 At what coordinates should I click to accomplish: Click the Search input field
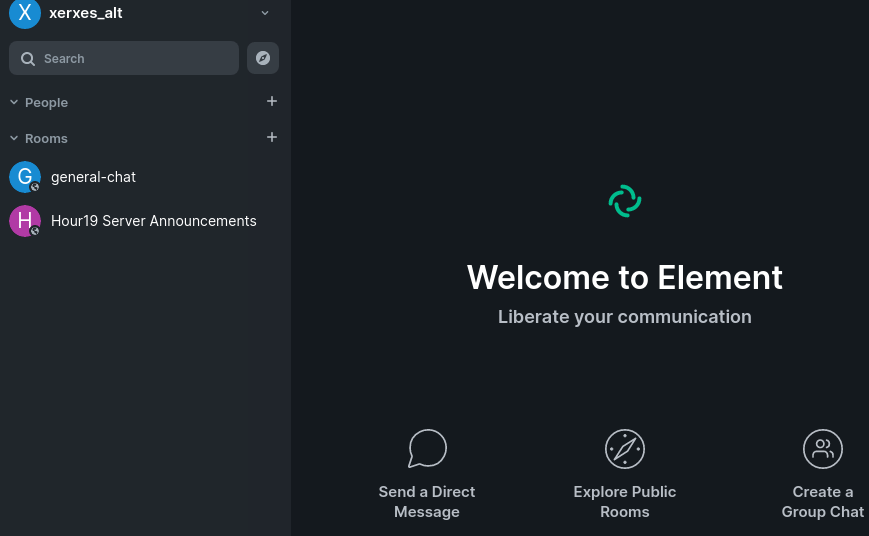124,59
